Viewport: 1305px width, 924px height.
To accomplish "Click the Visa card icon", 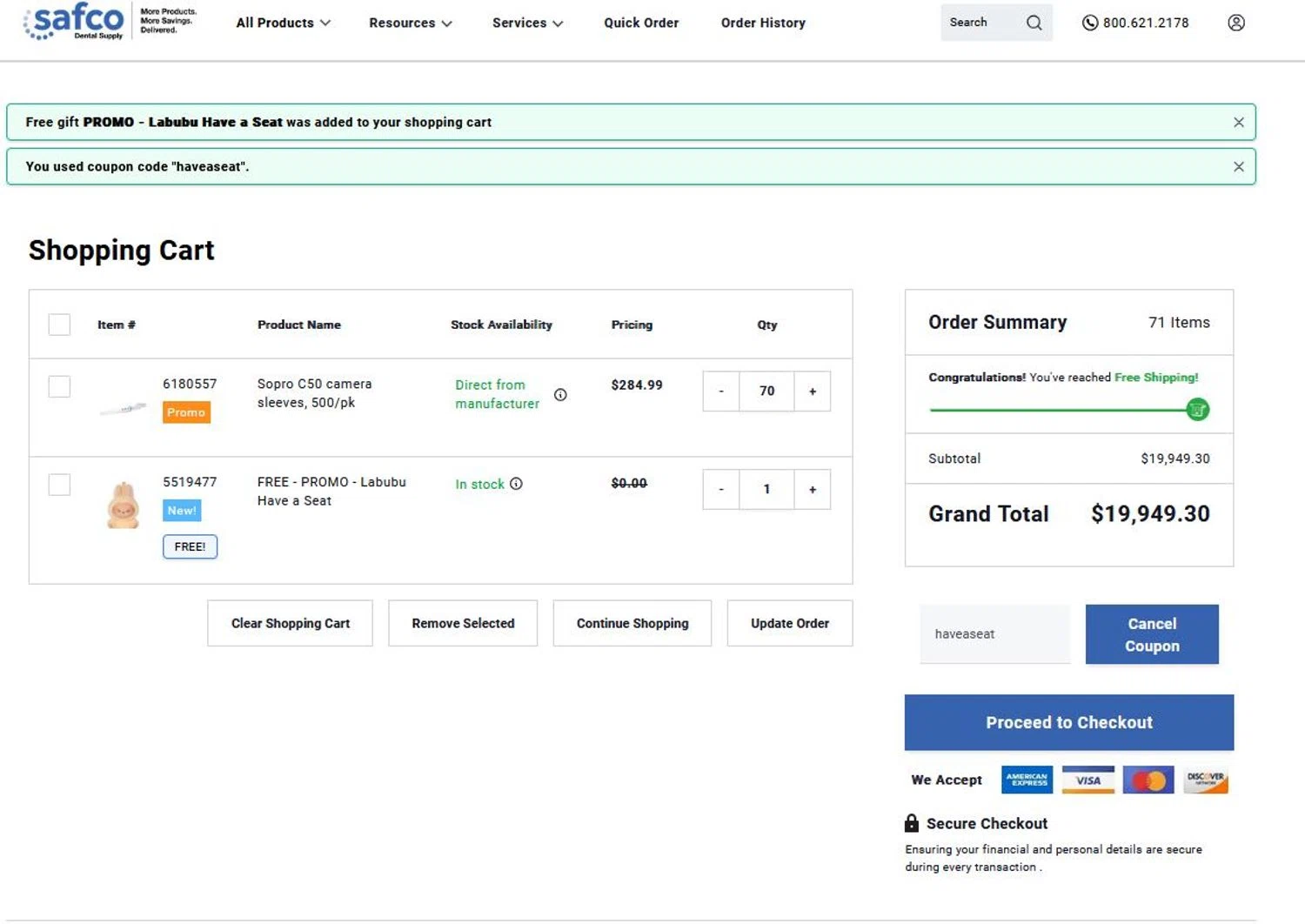I will click(x=1087, y=780).
